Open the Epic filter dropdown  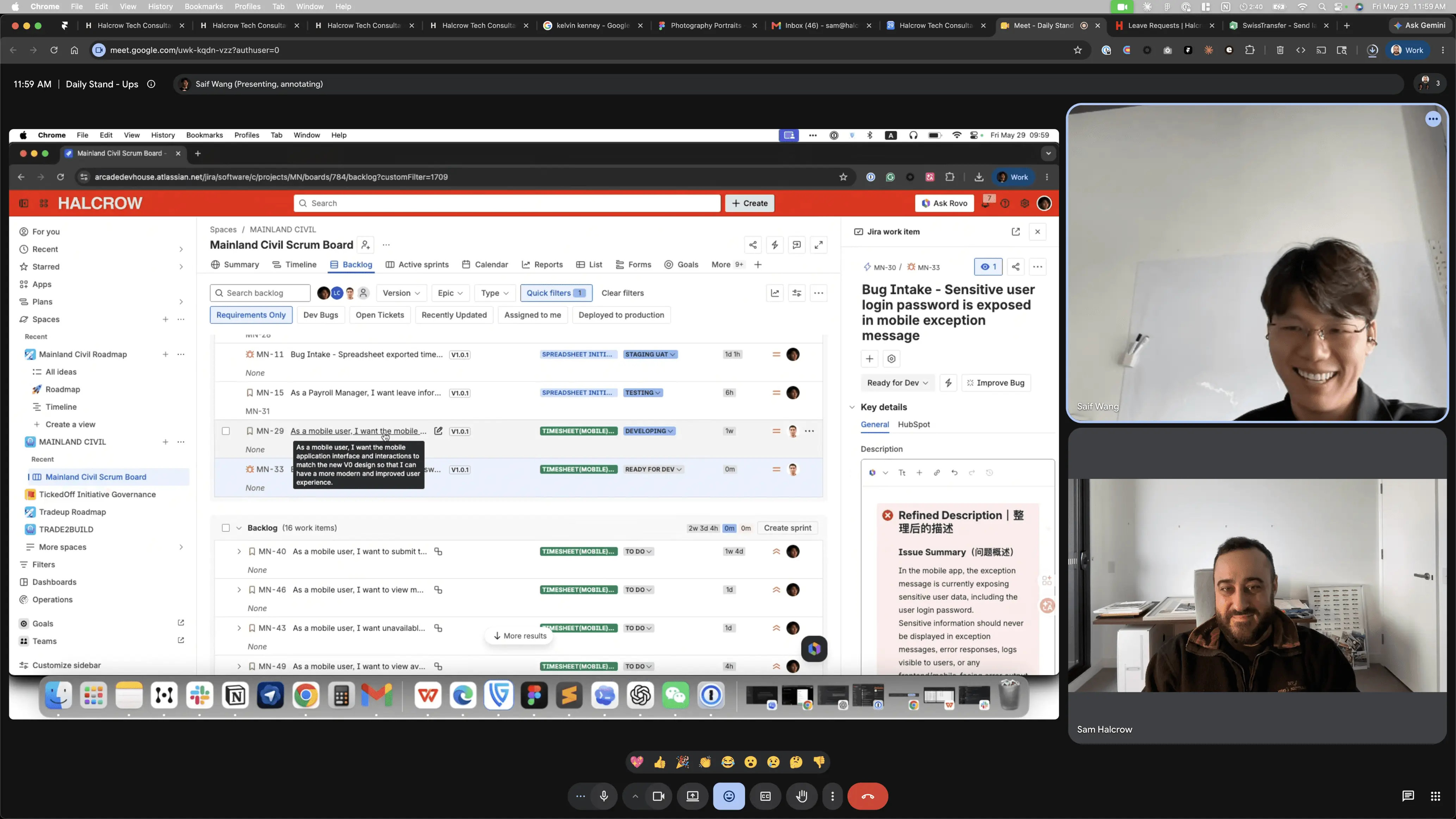click(x=451, y=293)
